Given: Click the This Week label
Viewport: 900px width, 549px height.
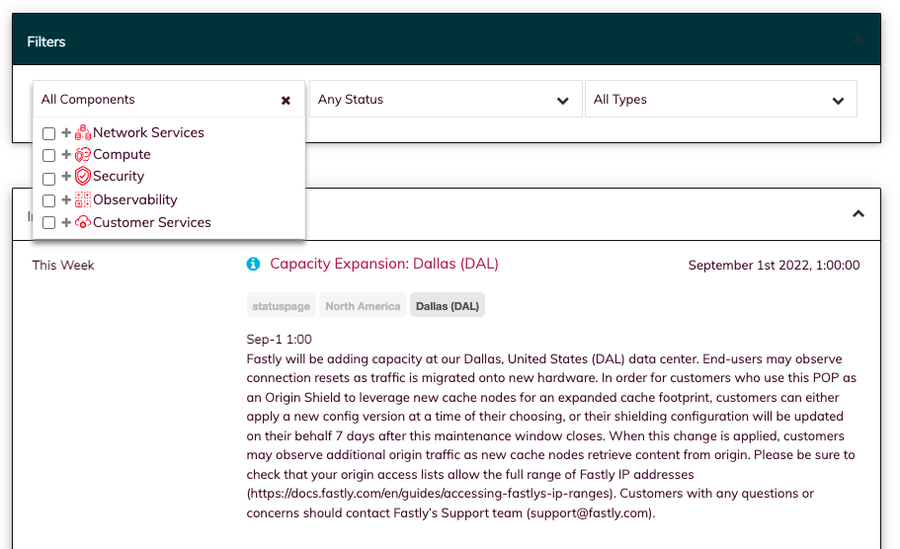Looking at the screenshot, I should coord(63,265).
